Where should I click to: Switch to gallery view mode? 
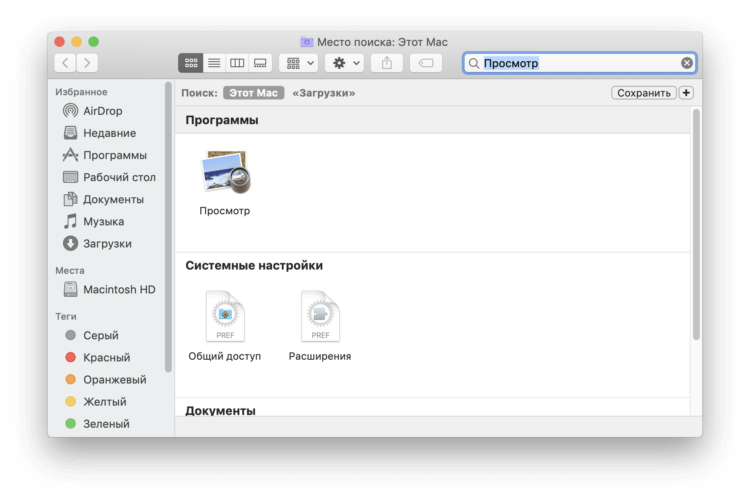point(260,63)
